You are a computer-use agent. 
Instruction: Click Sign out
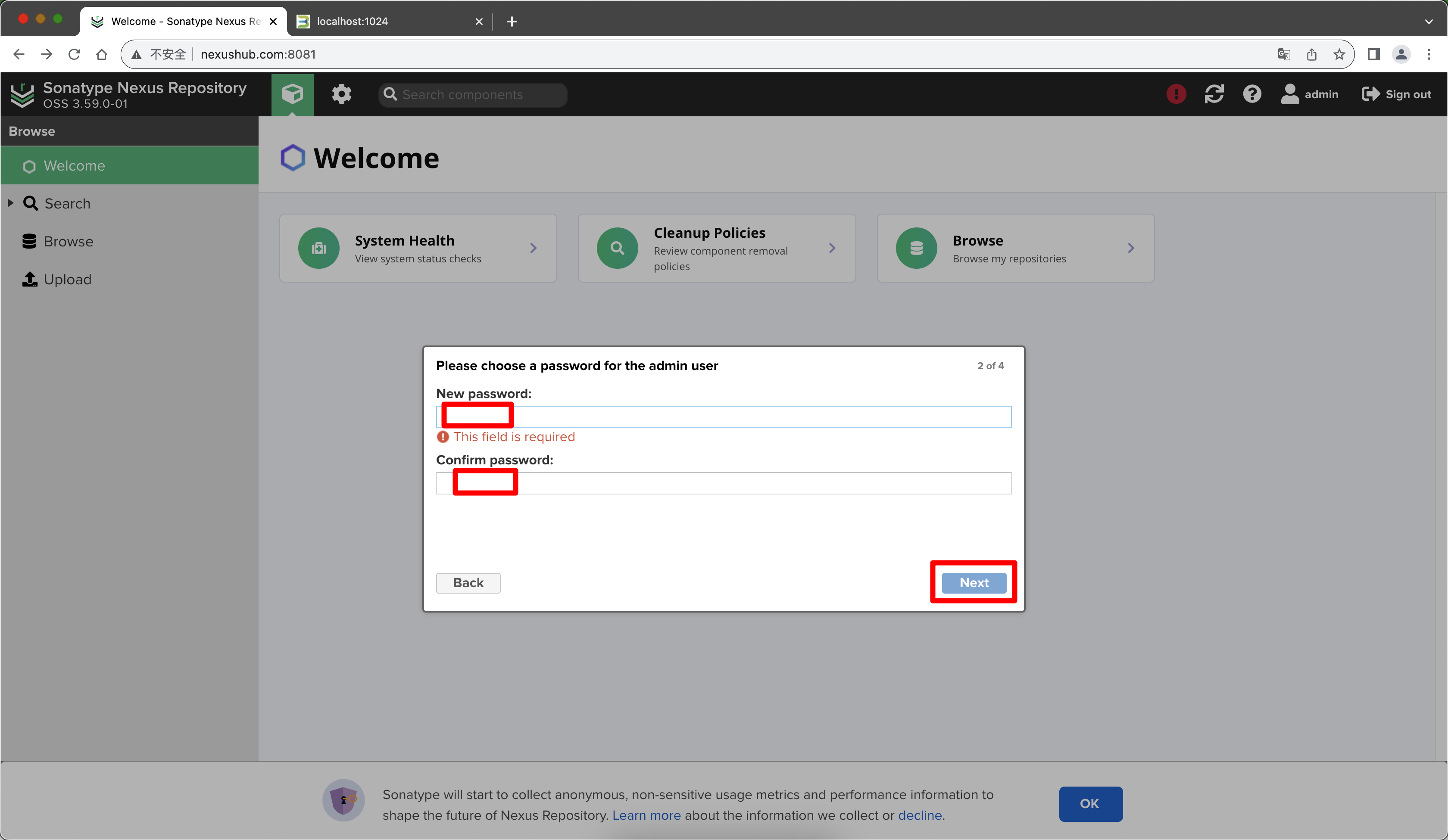1396,94
